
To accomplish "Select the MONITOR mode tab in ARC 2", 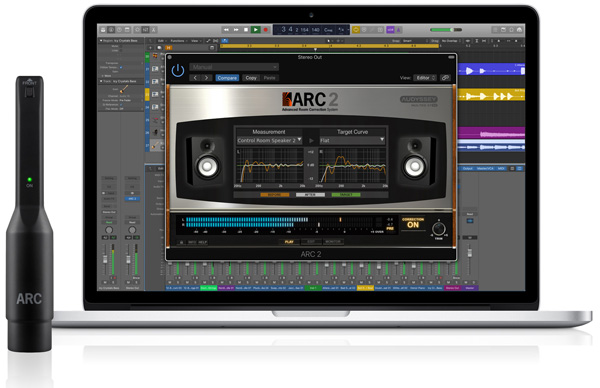I will pyautogui.click(x=333, y=242).
